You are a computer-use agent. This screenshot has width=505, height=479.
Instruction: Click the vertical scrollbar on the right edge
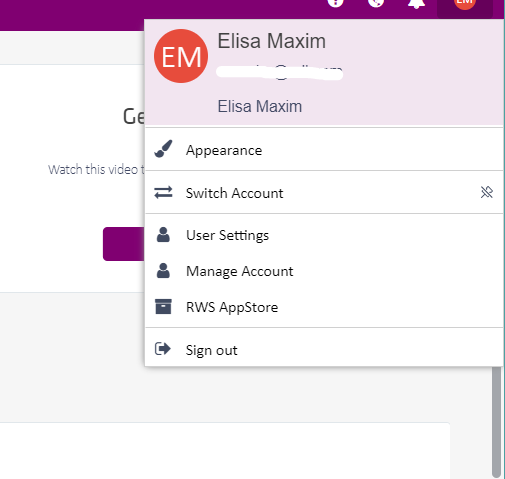click(496, 422)
